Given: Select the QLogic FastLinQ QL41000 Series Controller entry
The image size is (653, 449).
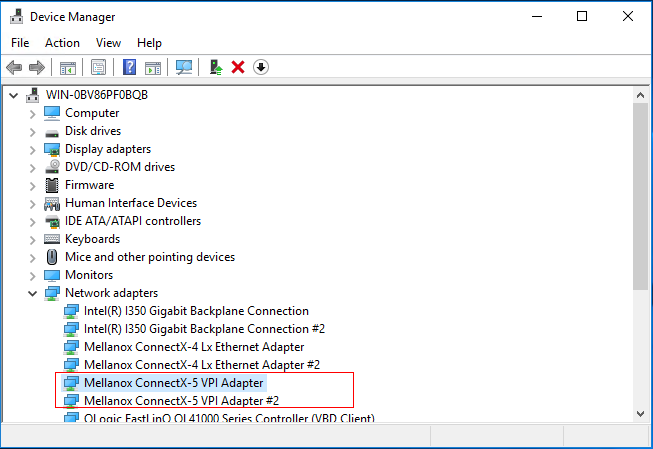Looking at the screenshot, I should [x=229, y=418].
